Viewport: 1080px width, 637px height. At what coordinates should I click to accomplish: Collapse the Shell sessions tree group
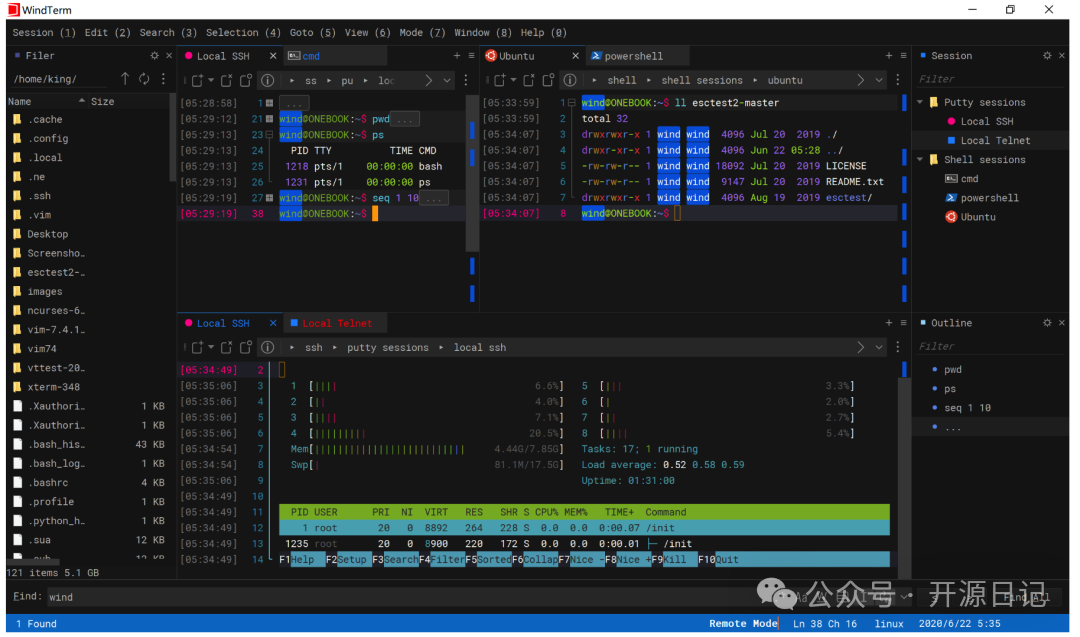click(920, 160)
